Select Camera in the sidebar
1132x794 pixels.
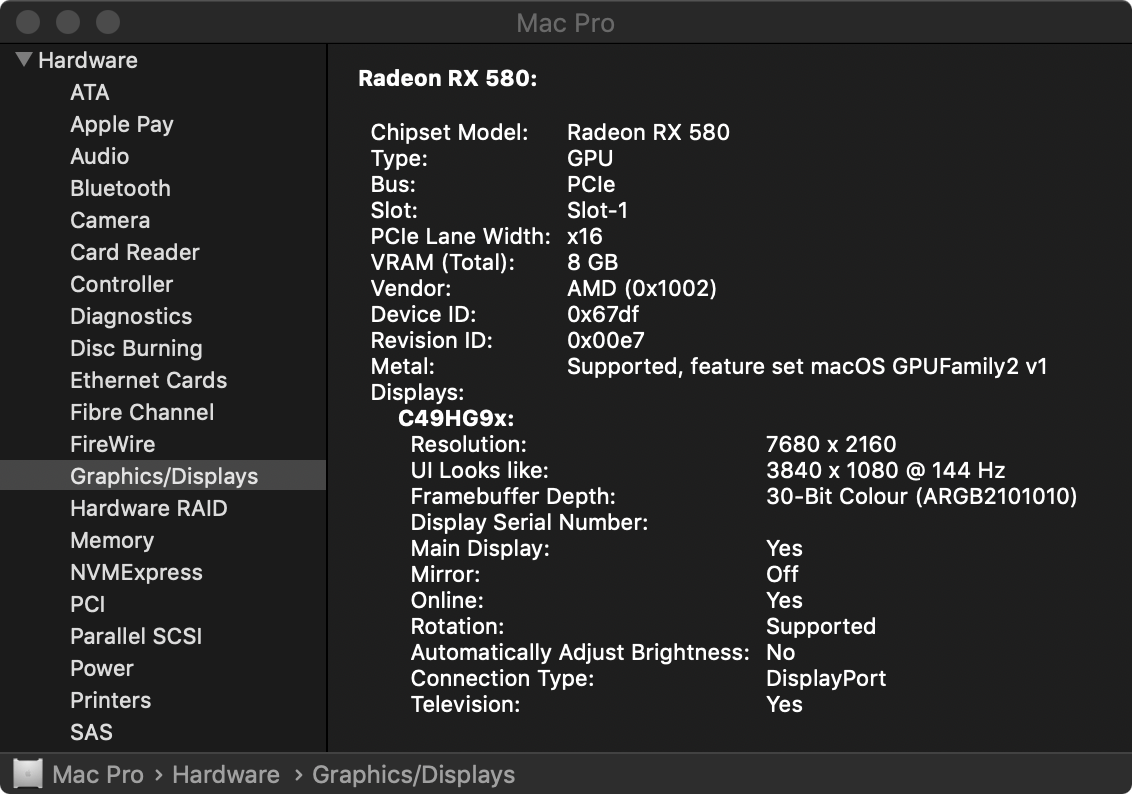click(110, 220)
